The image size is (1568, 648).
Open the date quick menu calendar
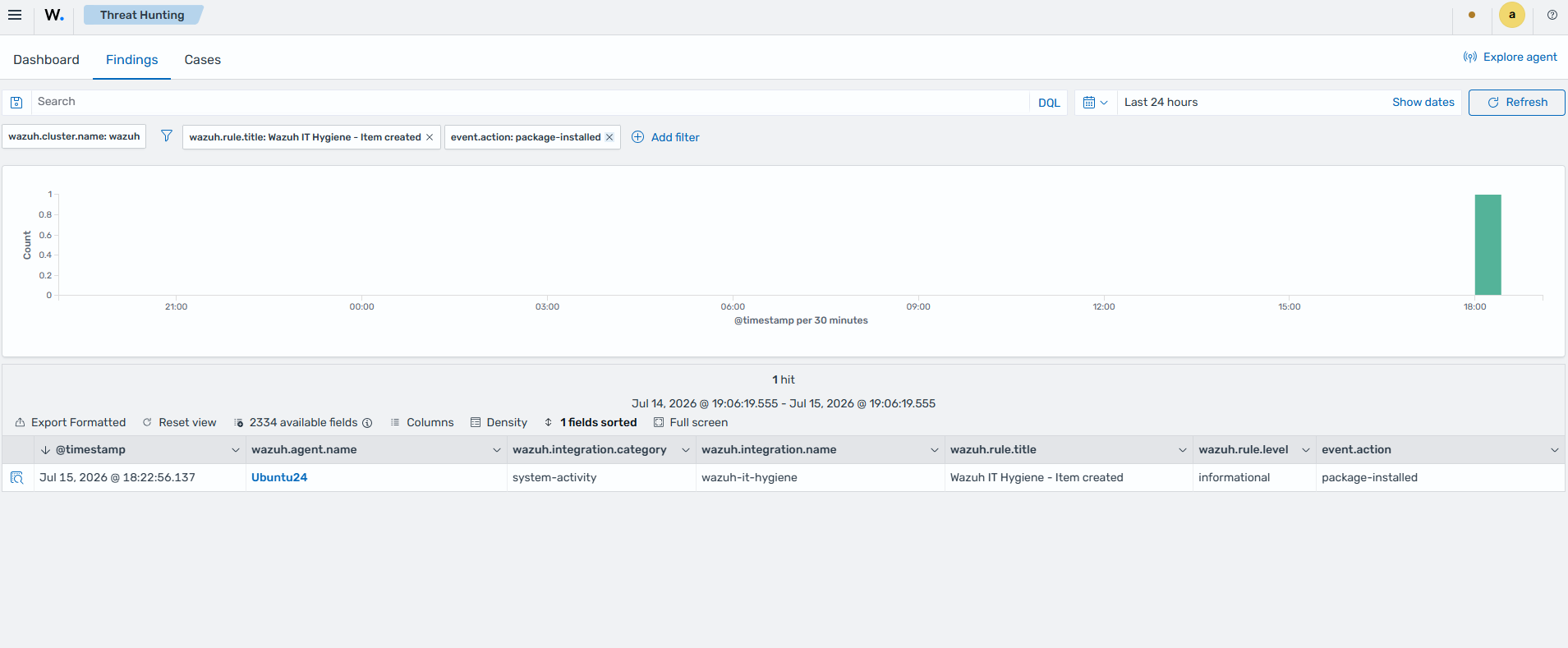[x=1095, y=103]
